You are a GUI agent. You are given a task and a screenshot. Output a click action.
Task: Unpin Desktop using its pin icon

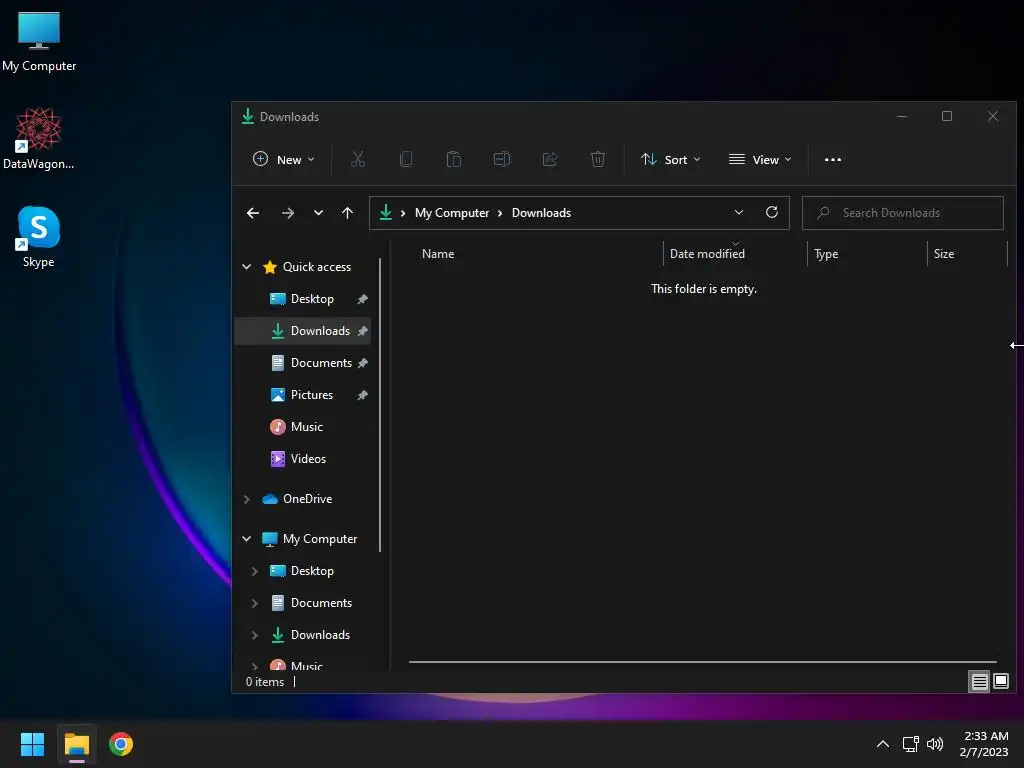click(362, 299)
